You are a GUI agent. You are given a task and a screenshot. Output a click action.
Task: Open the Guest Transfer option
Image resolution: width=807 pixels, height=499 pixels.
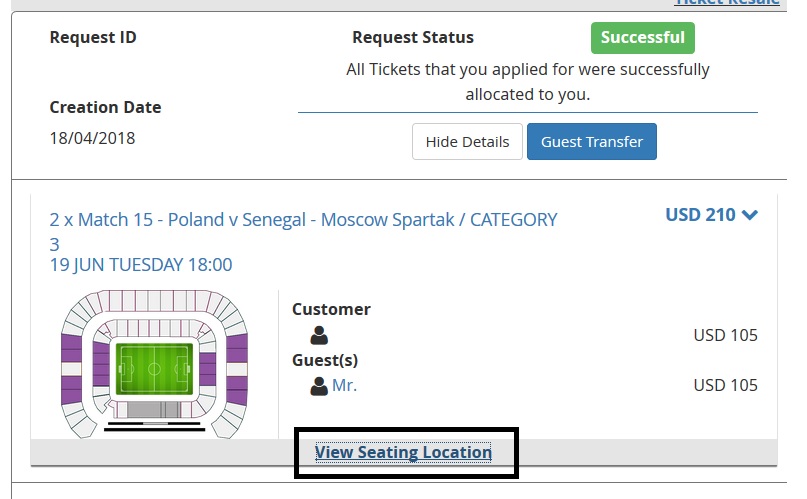[592, 141]
